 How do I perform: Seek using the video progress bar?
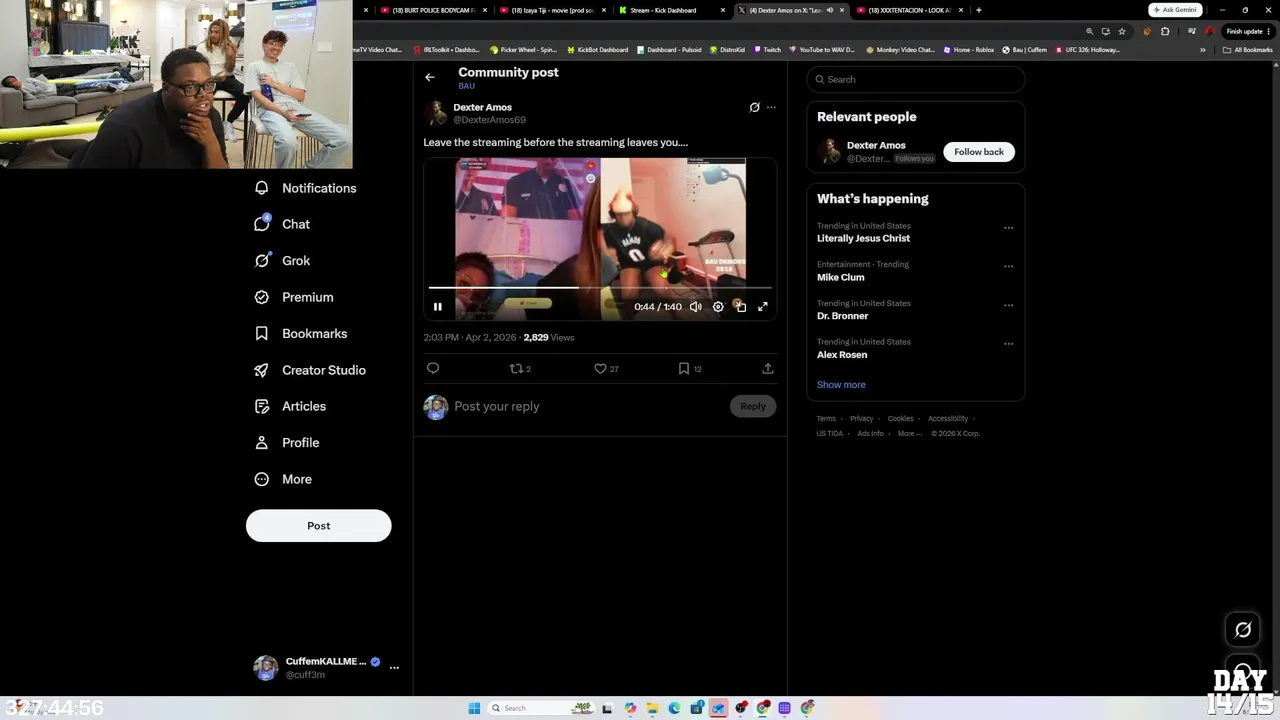(x=600, y=288)
